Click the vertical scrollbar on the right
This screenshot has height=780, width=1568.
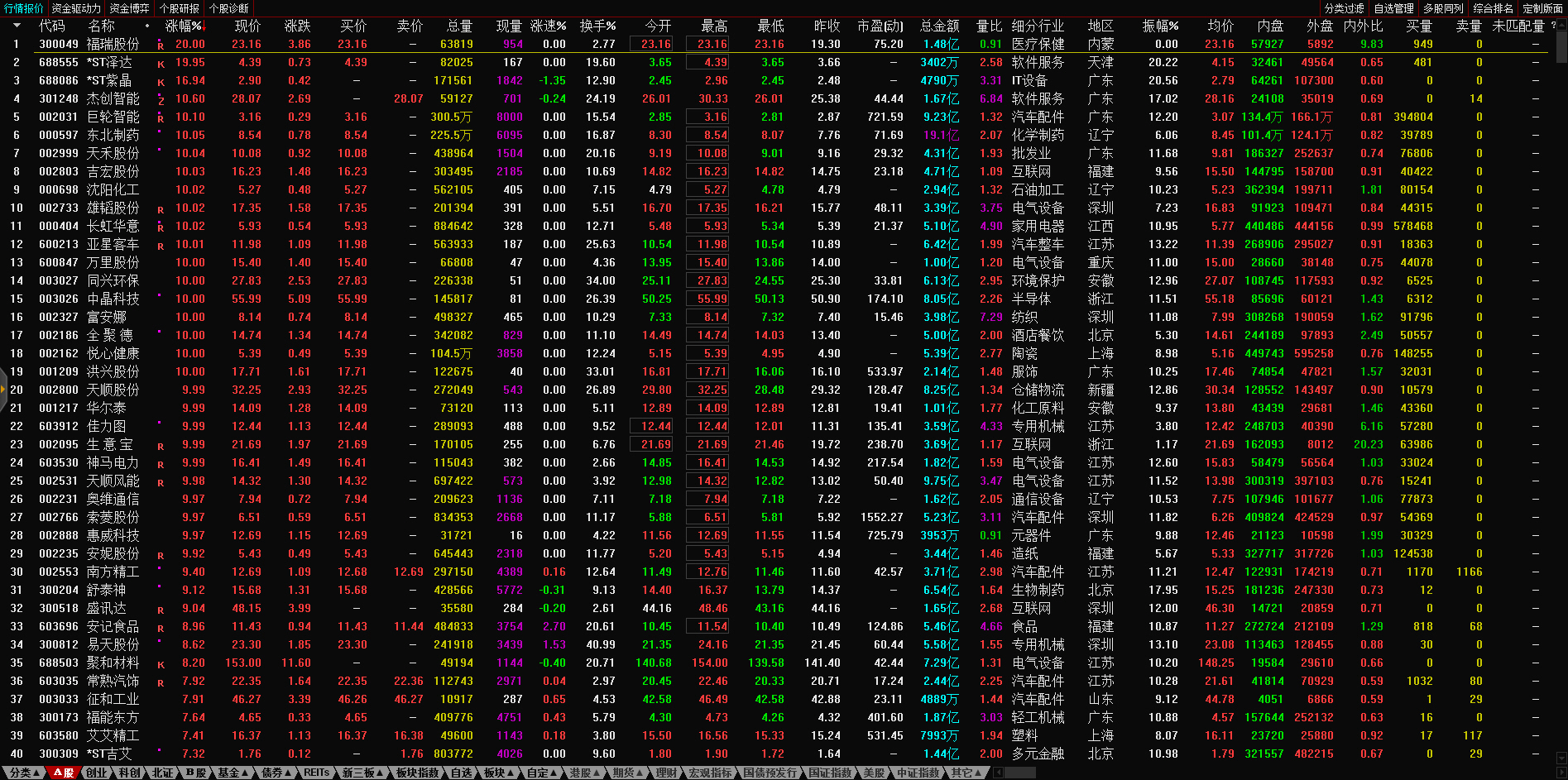pyautogui.click(x=1561, y=50)
